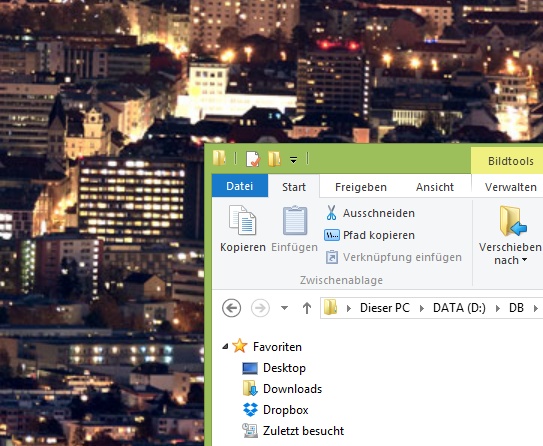
Task: Collapse the Favoriten tree section
Action: coord(225,346)
